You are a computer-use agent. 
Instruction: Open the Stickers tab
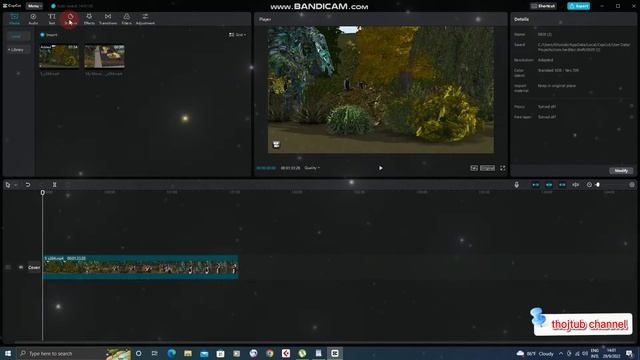(x=70, y=19)
